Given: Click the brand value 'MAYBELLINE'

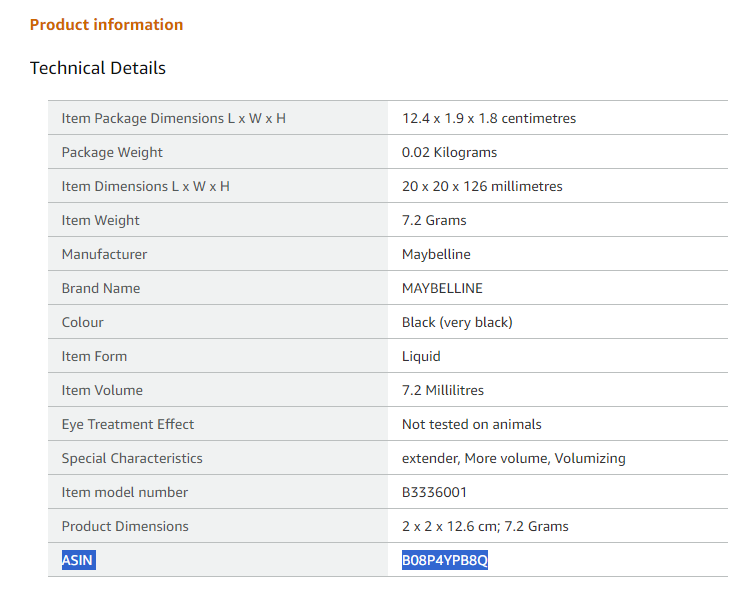Looking at the screenshot, I should tap(442, 288).
